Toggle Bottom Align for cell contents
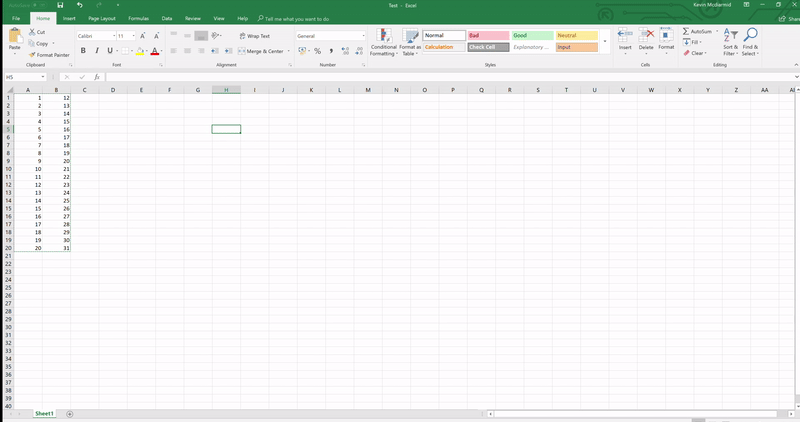800x422 pixels. tap(201, 36)
